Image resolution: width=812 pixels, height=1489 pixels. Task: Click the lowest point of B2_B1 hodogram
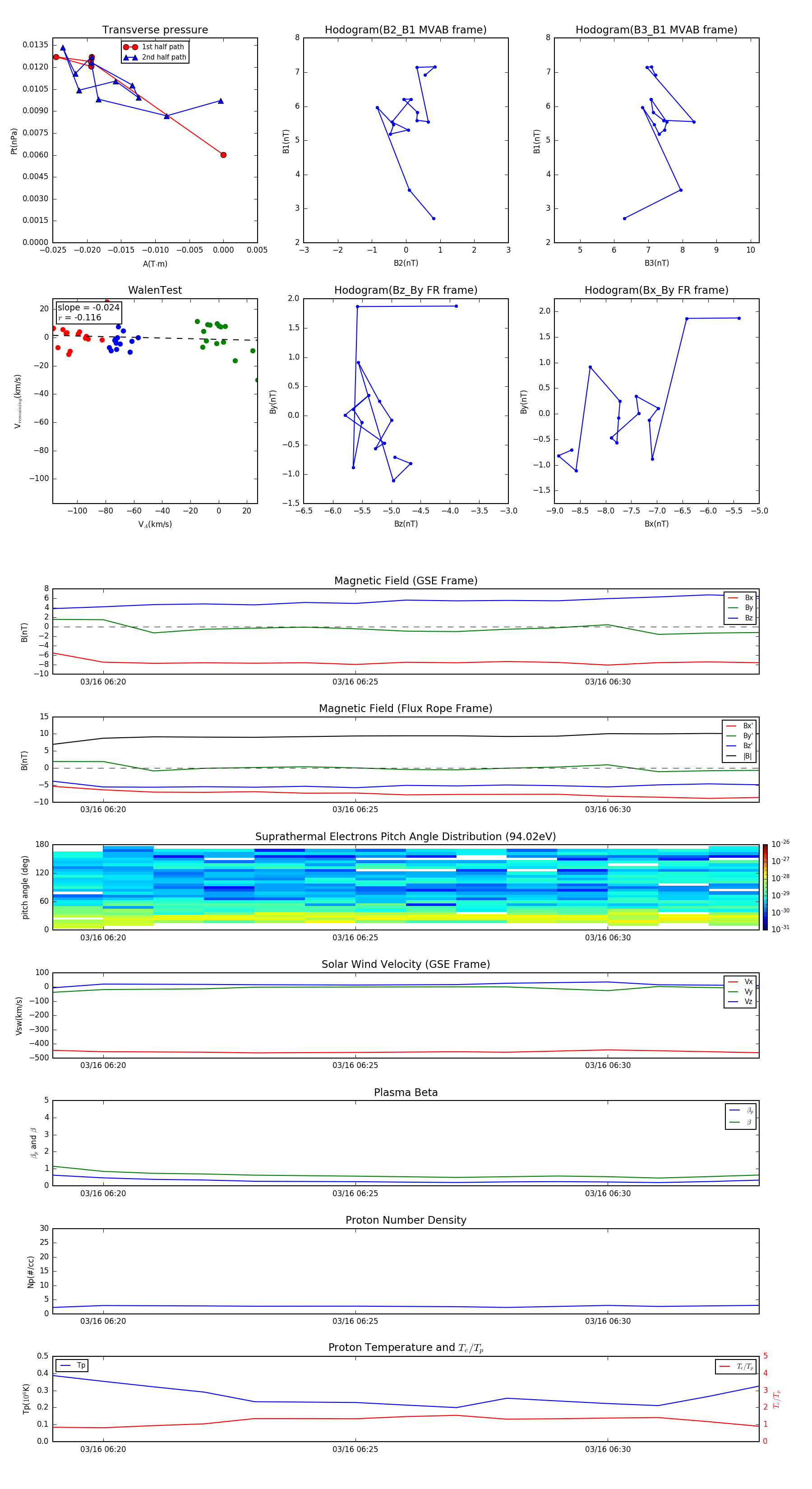point(434,218)
